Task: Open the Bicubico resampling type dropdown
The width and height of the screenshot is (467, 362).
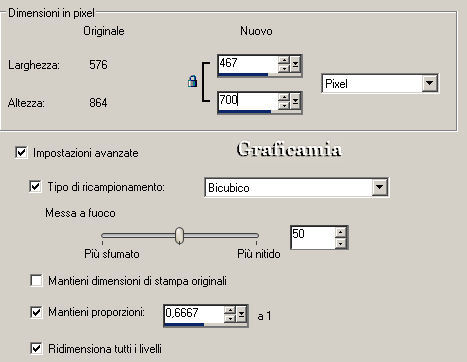Action: 379,187
